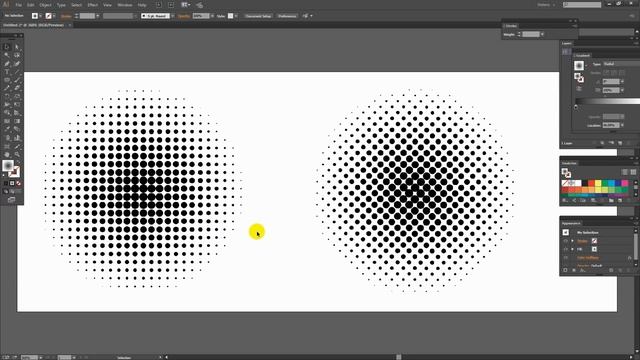The image size is (640, 360).
Task: Click Add New Effect fx in Appearance panel
Action: click(x=583, y=270)
